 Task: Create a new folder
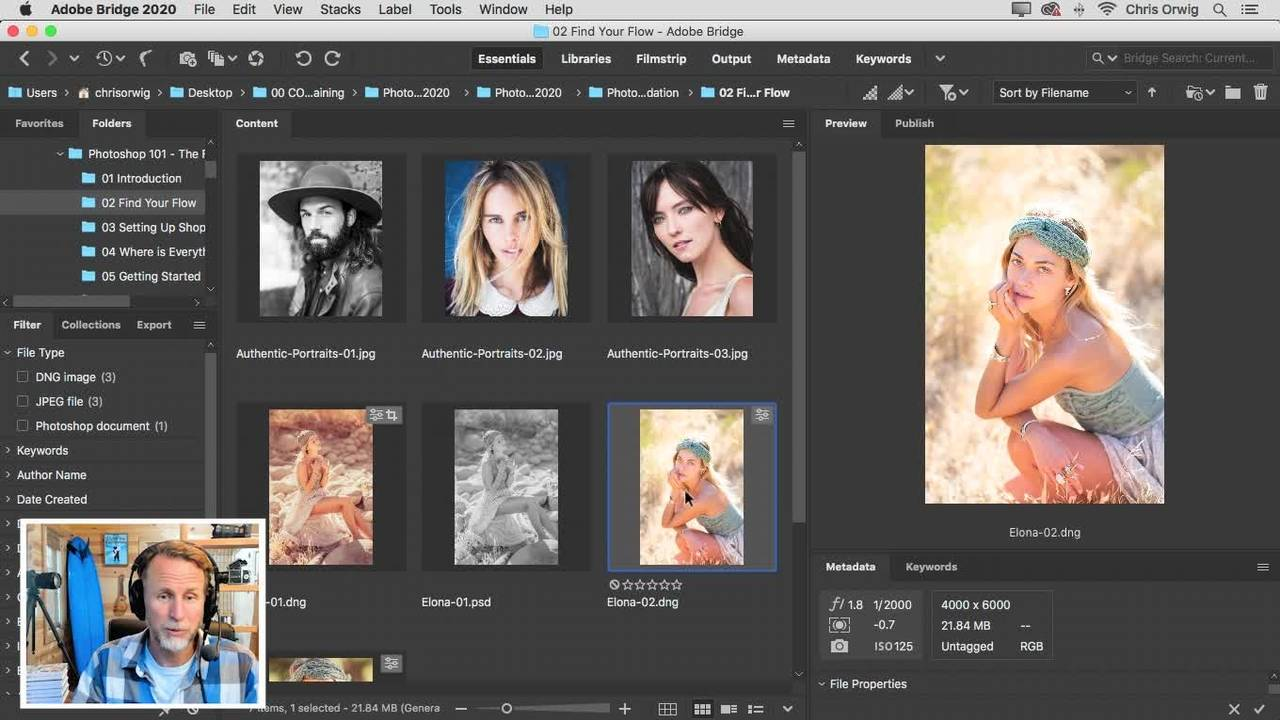pyautogui.click(x=1233, y=93)
